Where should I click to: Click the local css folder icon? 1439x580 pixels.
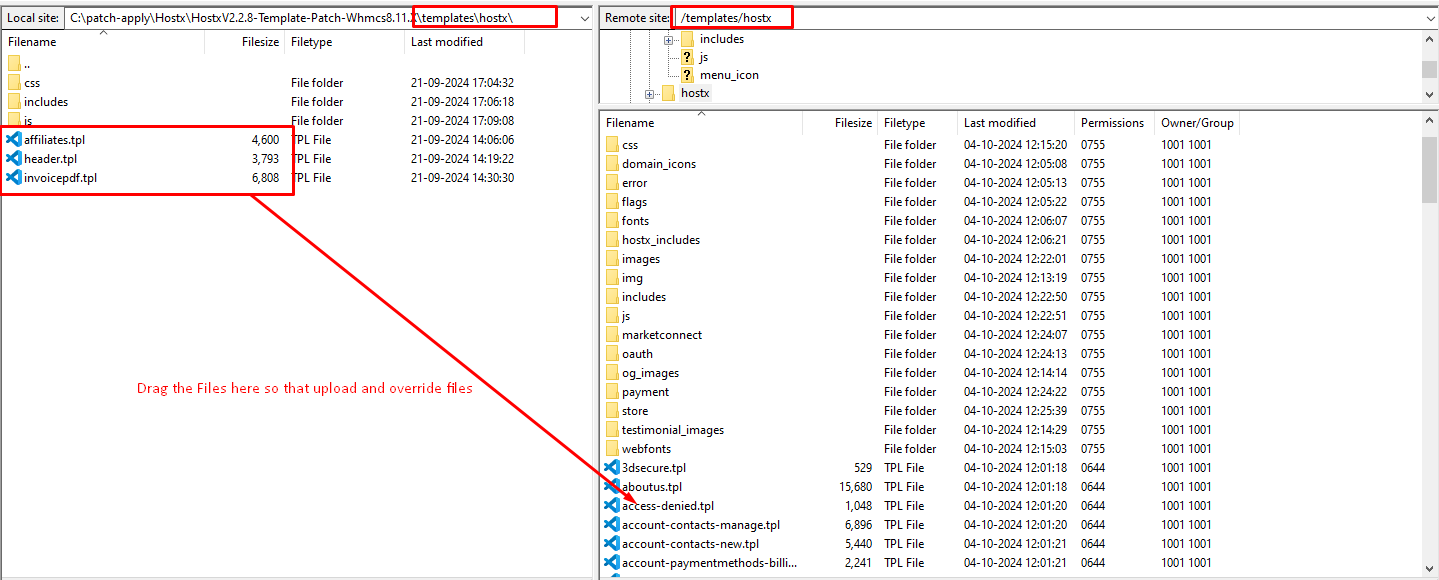pos(14,83)
